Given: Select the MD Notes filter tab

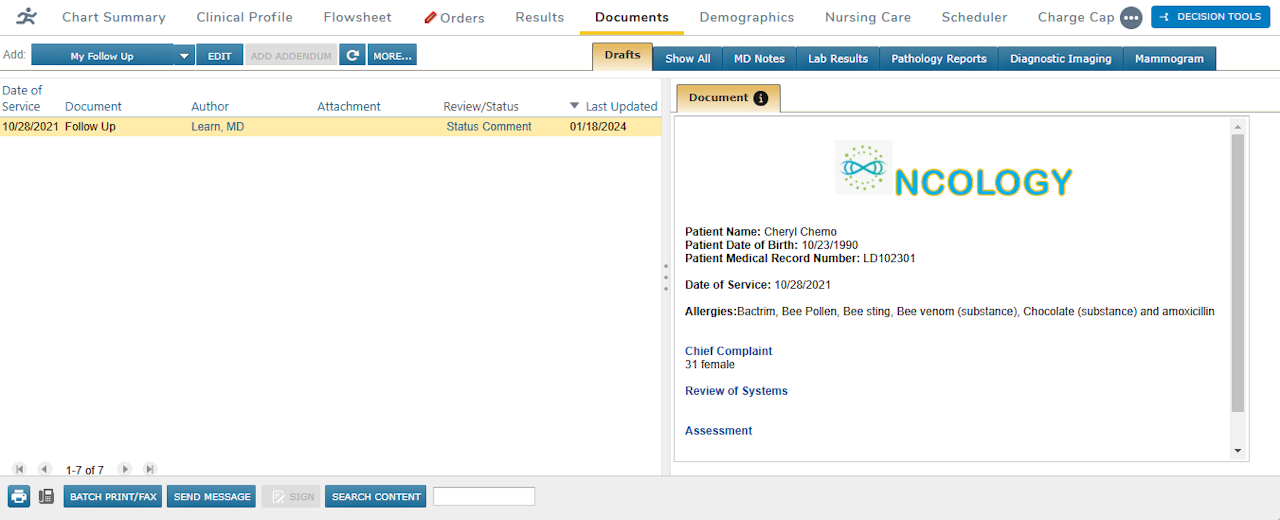Looking at the screenshot, I should [759, 58].
